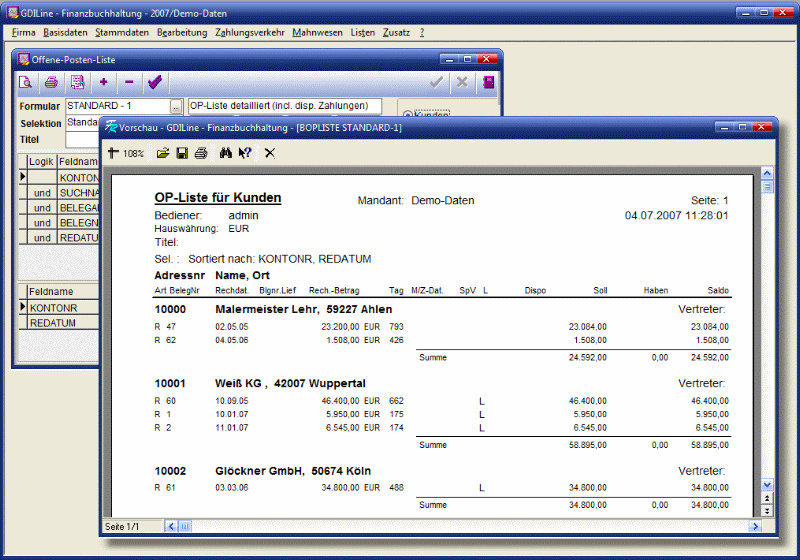Open the Formular browse button next to STANDARD - 1

(176, 106)
